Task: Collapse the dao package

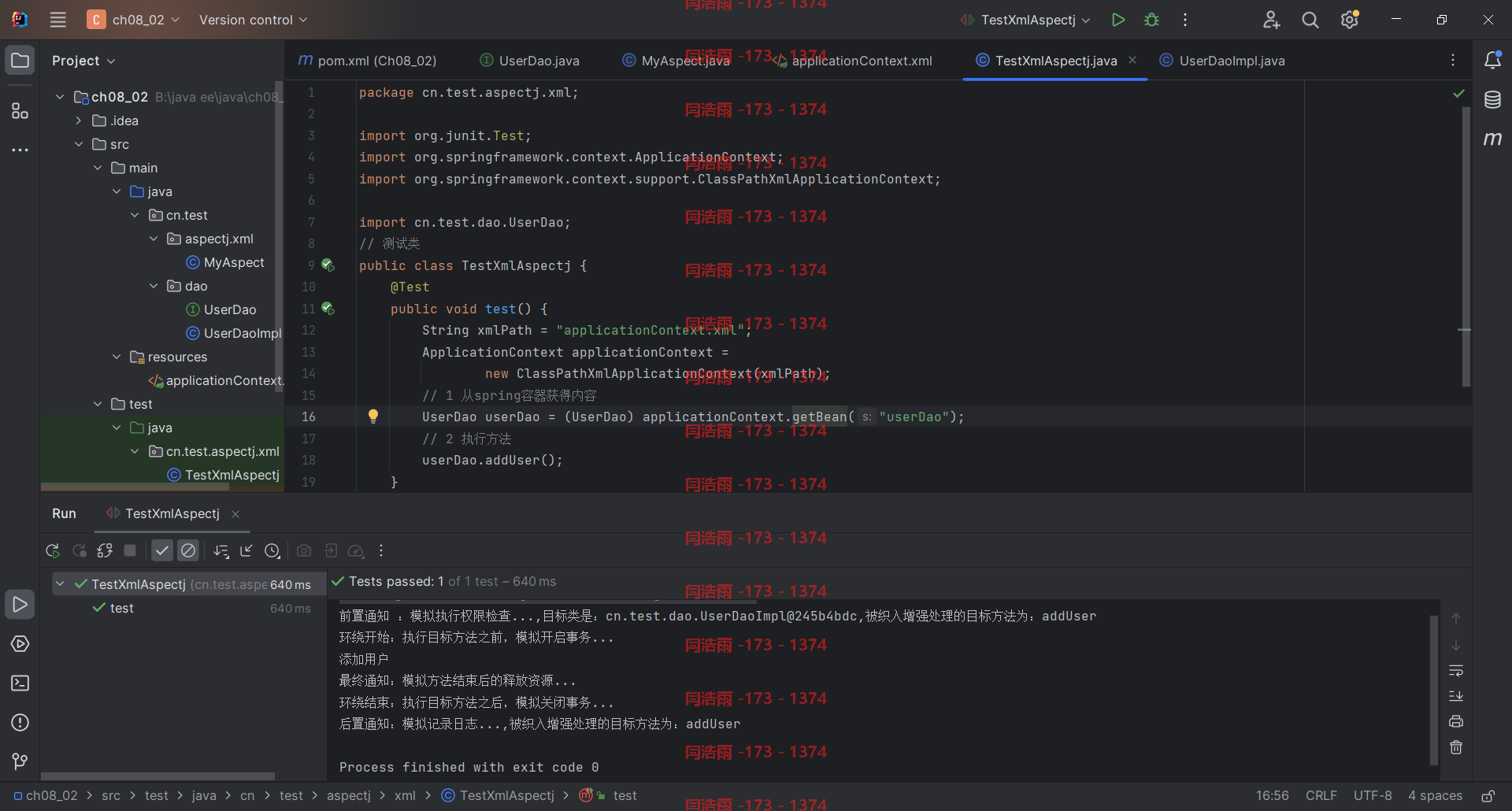Action: tap(154, 286)
